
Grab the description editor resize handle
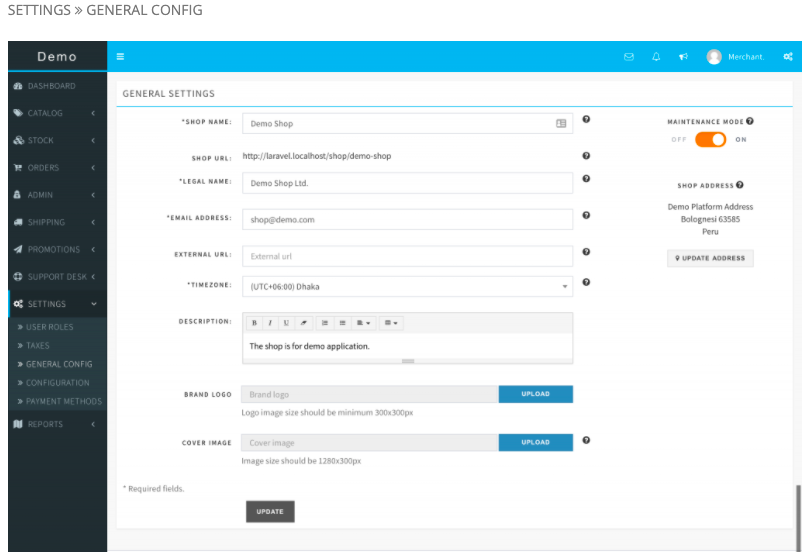click(x=408, y=361)
